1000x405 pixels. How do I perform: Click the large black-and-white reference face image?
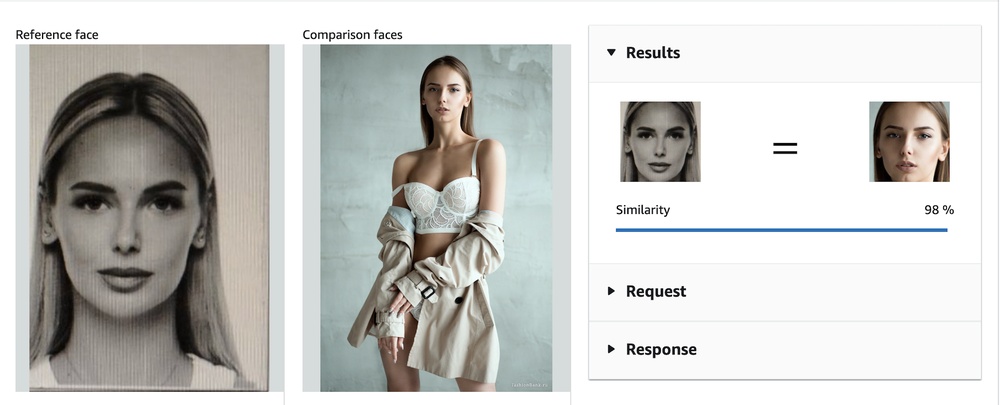pyautogui.click(x=149, y=217)
